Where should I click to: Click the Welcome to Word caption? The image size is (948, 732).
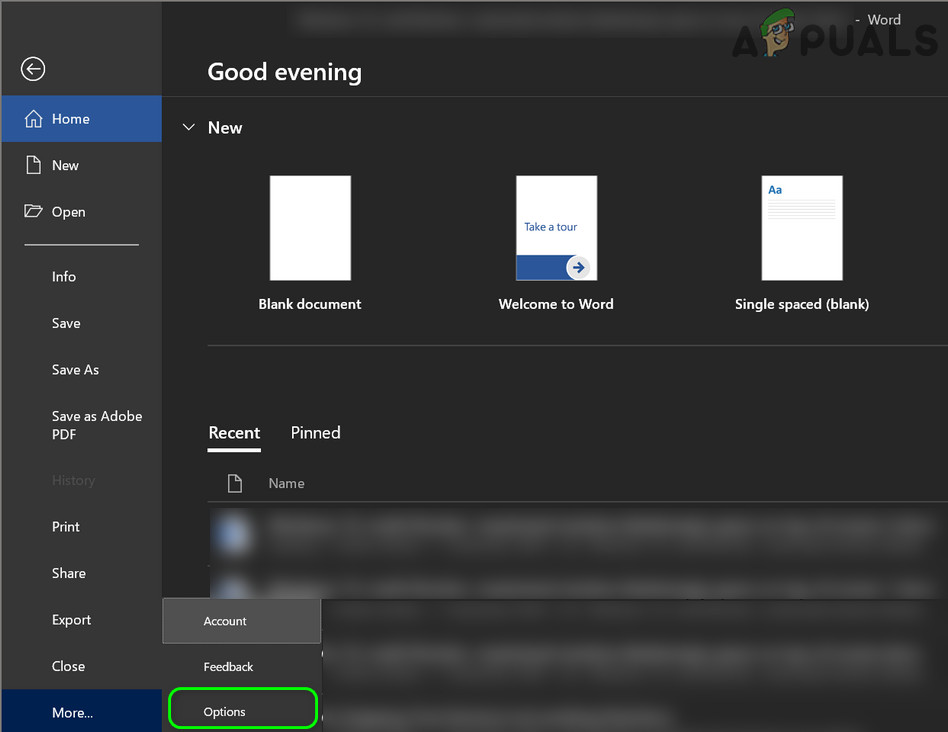[x=556, y=304]
